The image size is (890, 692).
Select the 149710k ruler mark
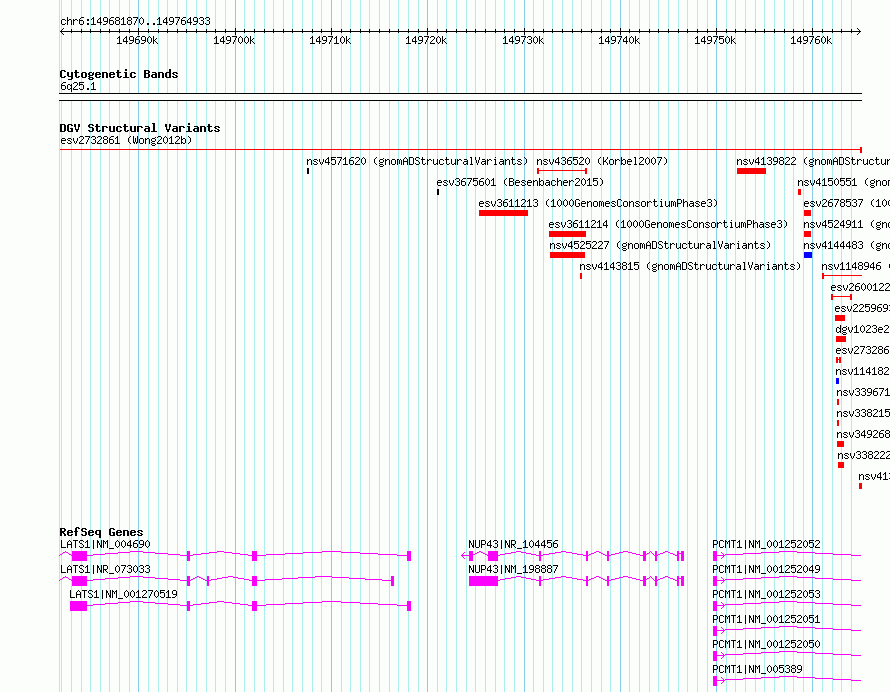[330, 40]
